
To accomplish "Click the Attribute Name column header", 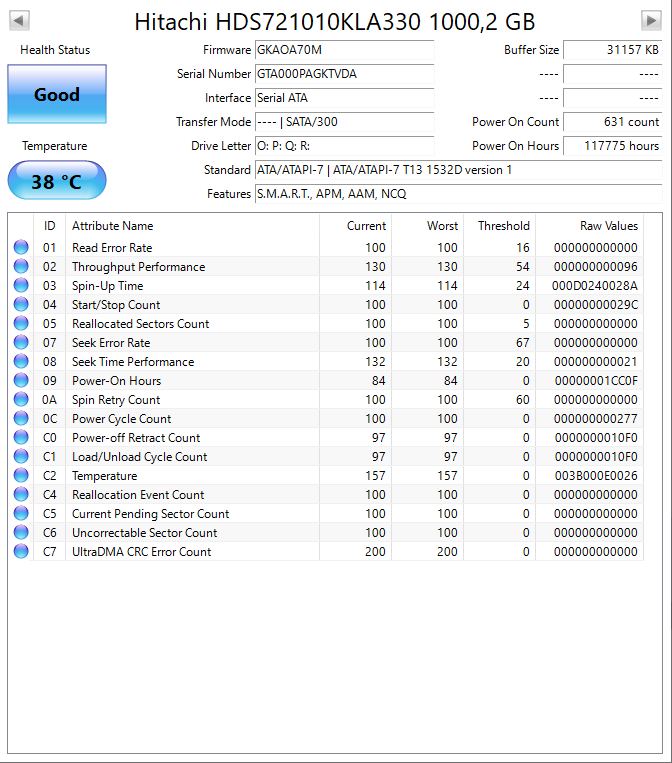I will click(x=192, y=226).
